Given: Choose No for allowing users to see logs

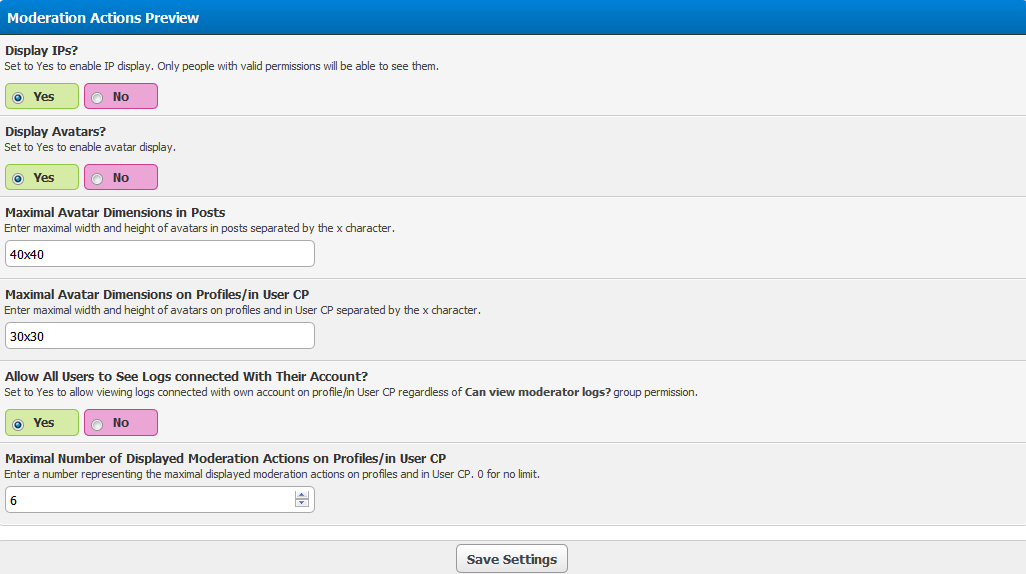Looking at the screenshot, I should (98, 423).
